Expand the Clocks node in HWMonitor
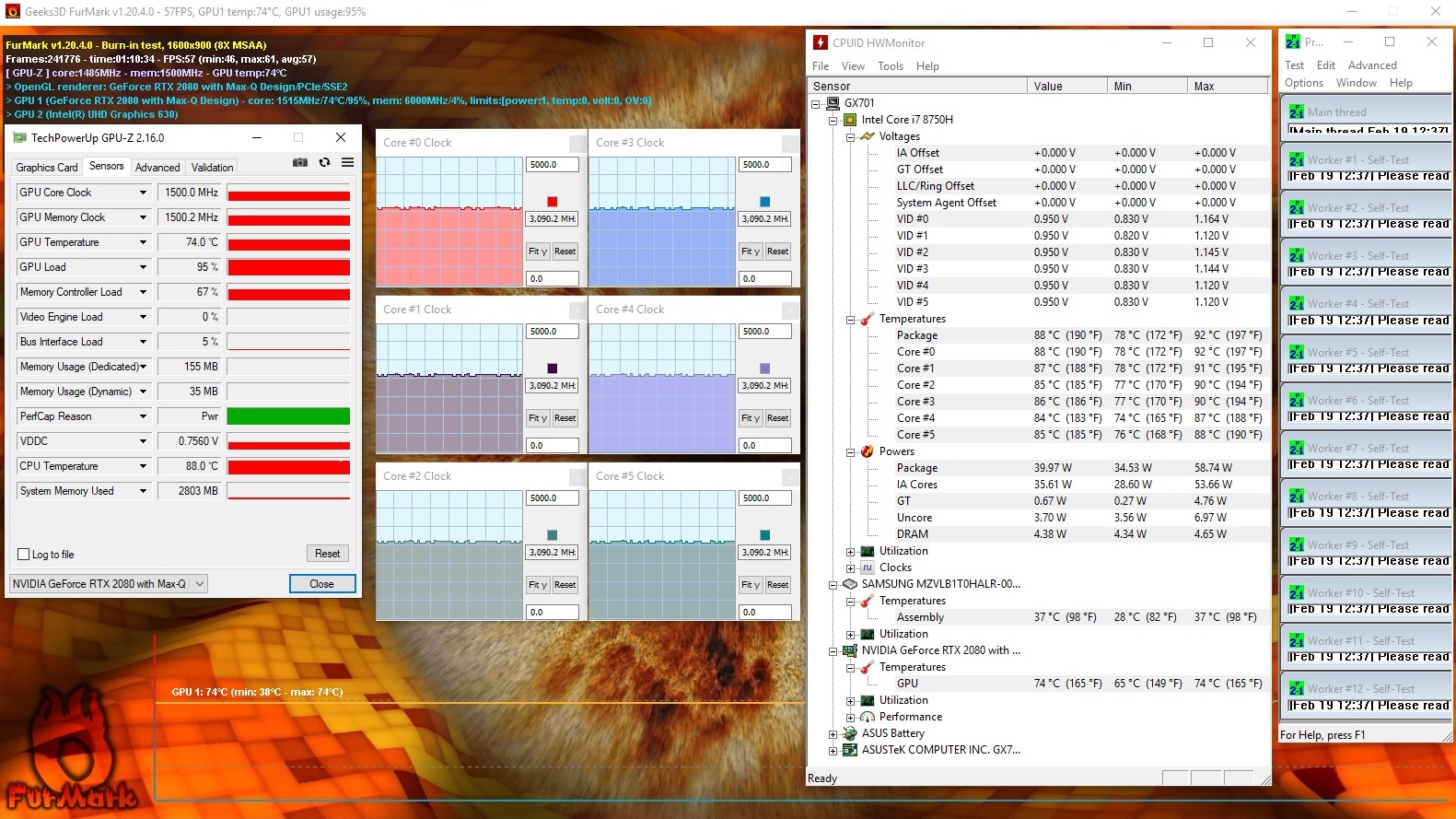Screen dimensions: 1456x819 click(x=850, y=568)
